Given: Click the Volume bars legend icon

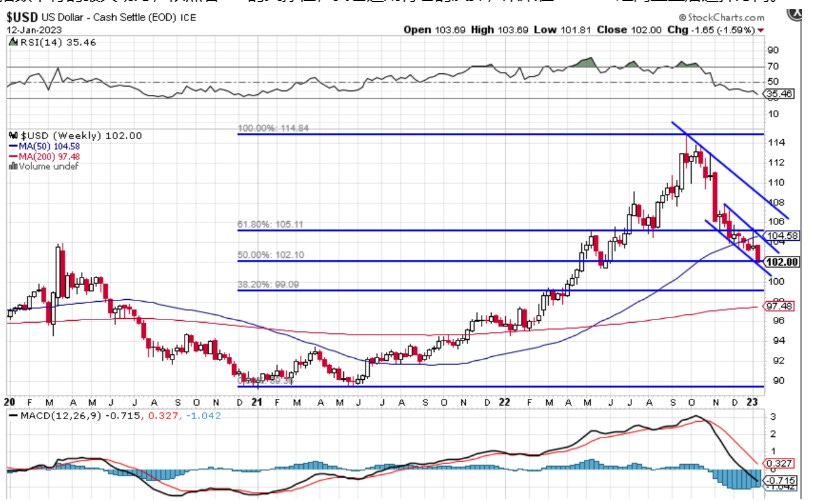Looking at the screenshot, I should point(11,165).
